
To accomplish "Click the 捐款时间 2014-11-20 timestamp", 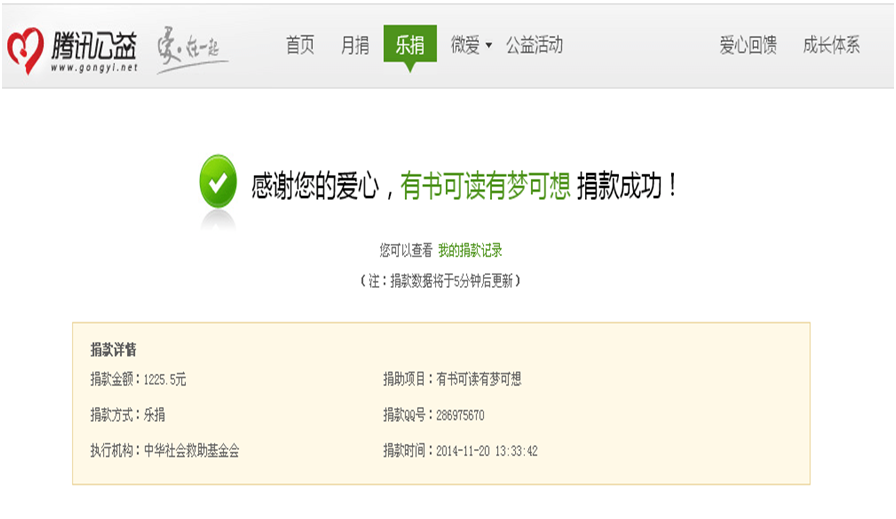I will 487,451.
